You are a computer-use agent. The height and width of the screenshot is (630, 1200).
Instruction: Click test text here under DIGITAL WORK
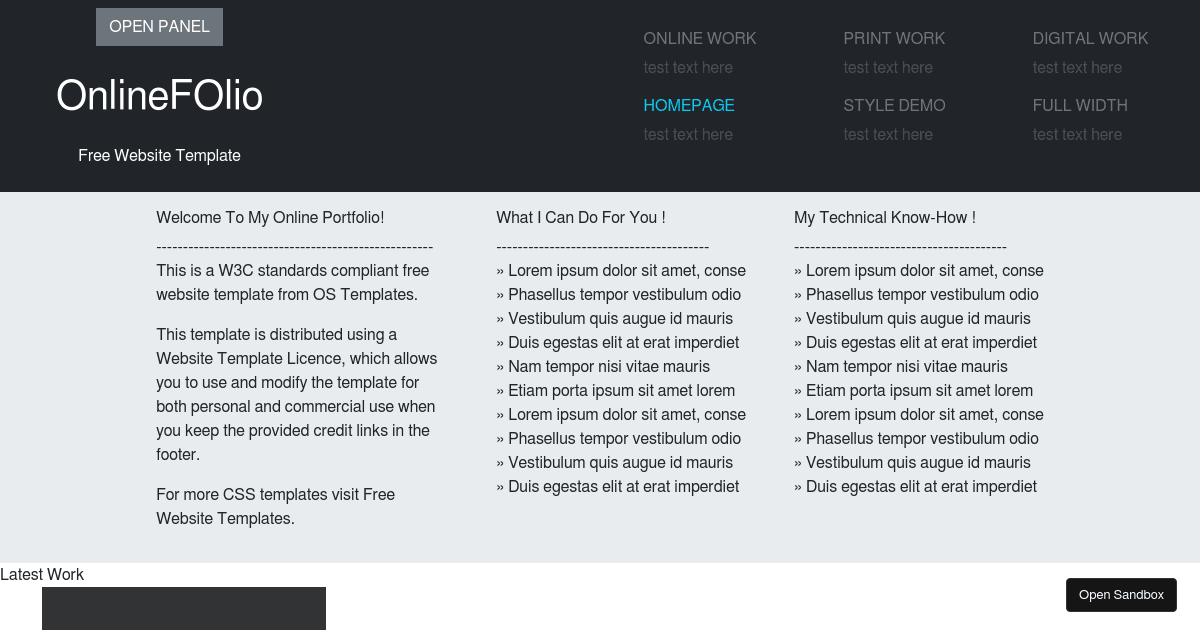[1077, 67]
